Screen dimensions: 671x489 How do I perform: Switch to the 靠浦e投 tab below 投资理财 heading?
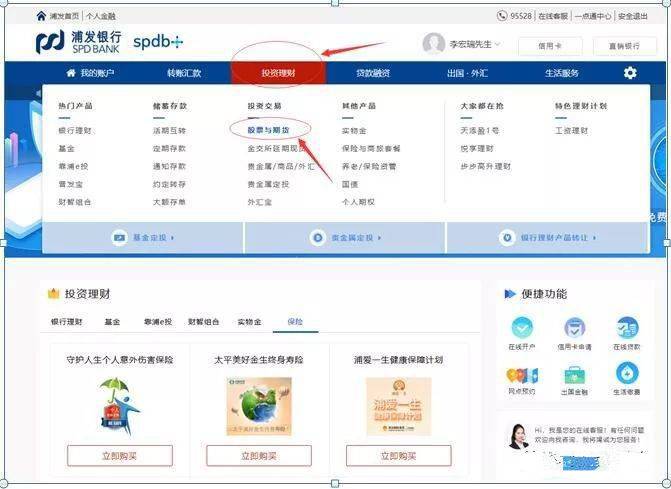pyautogui.click(x=158, y=321)
